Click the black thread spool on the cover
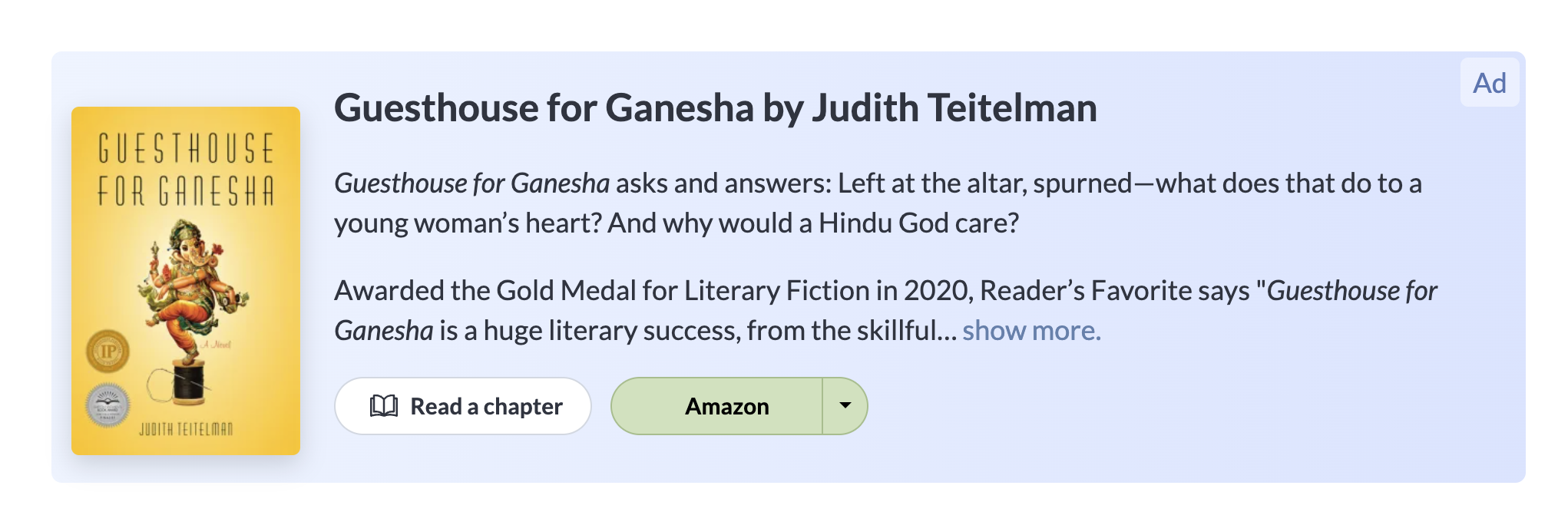 [x=188, y=381]
